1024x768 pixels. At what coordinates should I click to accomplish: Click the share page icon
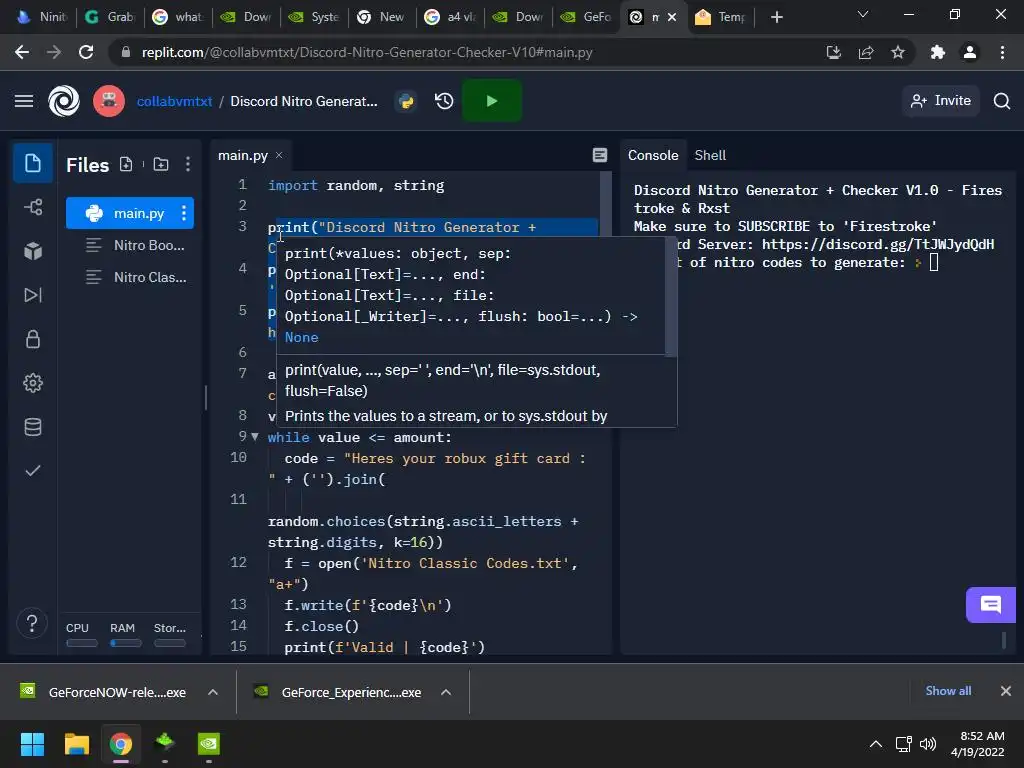point(866,52)
